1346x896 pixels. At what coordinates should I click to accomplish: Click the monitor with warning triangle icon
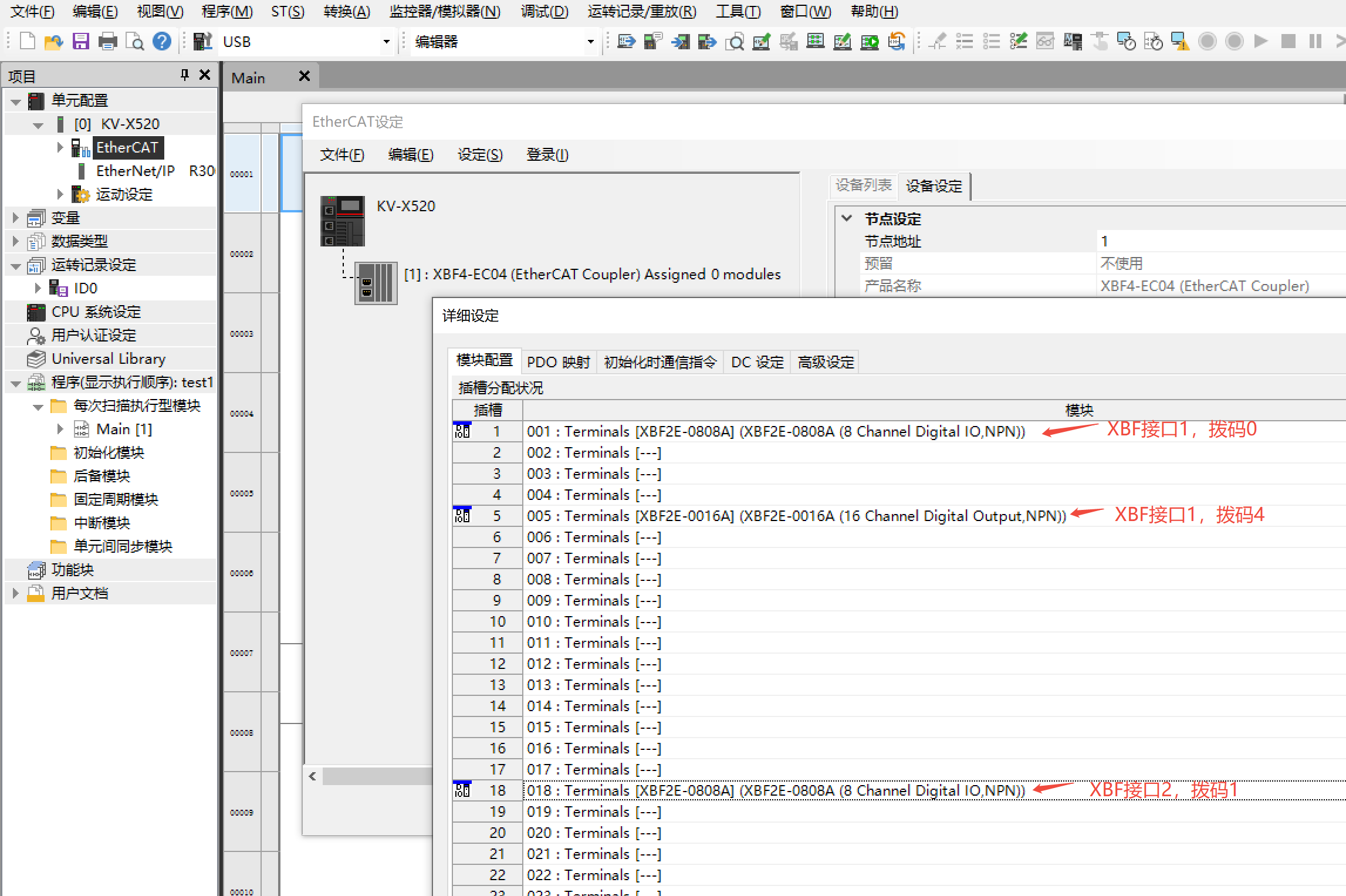[x=1180, y=42]
